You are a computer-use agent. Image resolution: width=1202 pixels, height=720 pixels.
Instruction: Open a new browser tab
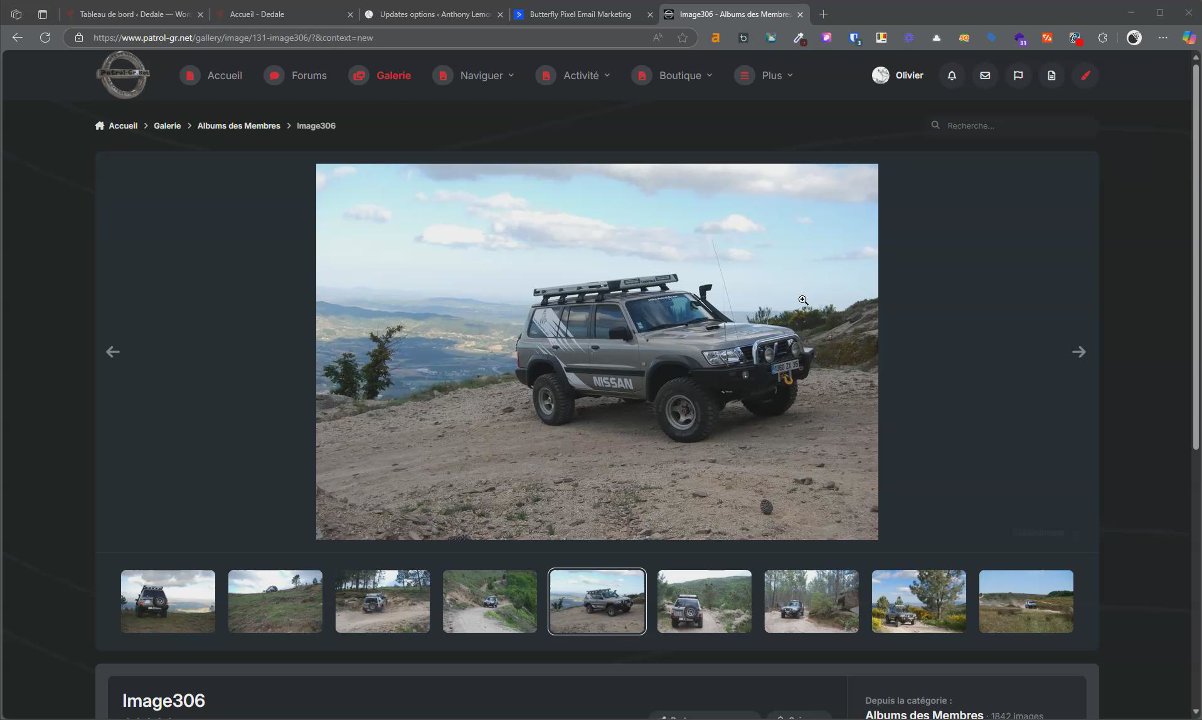pyautogui.click(x=823, y=14)
